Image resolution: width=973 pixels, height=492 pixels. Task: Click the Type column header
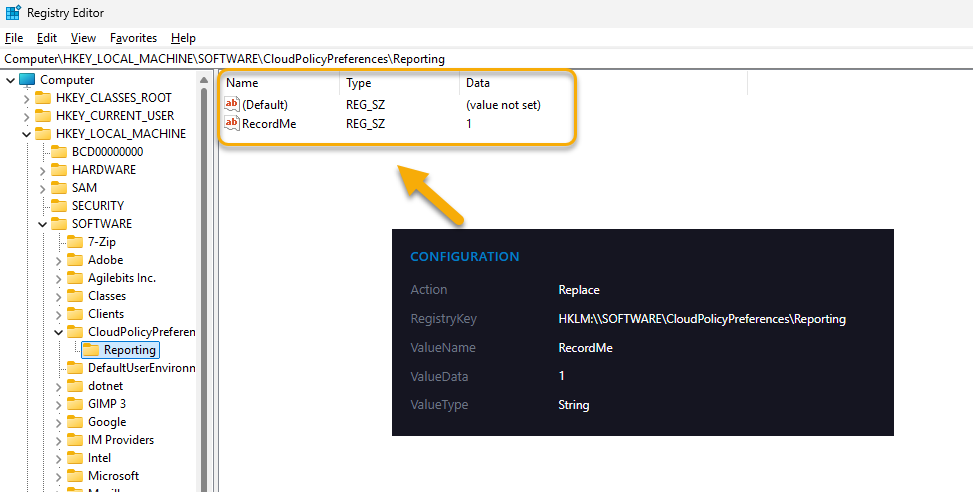[x=358, y=83]
